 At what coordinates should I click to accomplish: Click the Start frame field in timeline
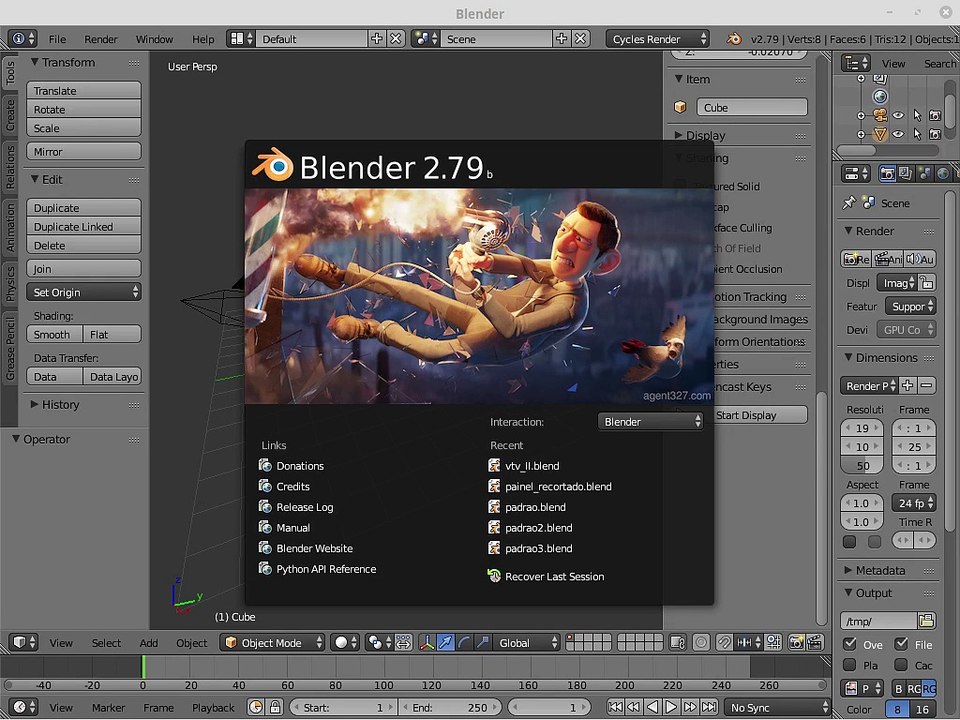[343, 707]
